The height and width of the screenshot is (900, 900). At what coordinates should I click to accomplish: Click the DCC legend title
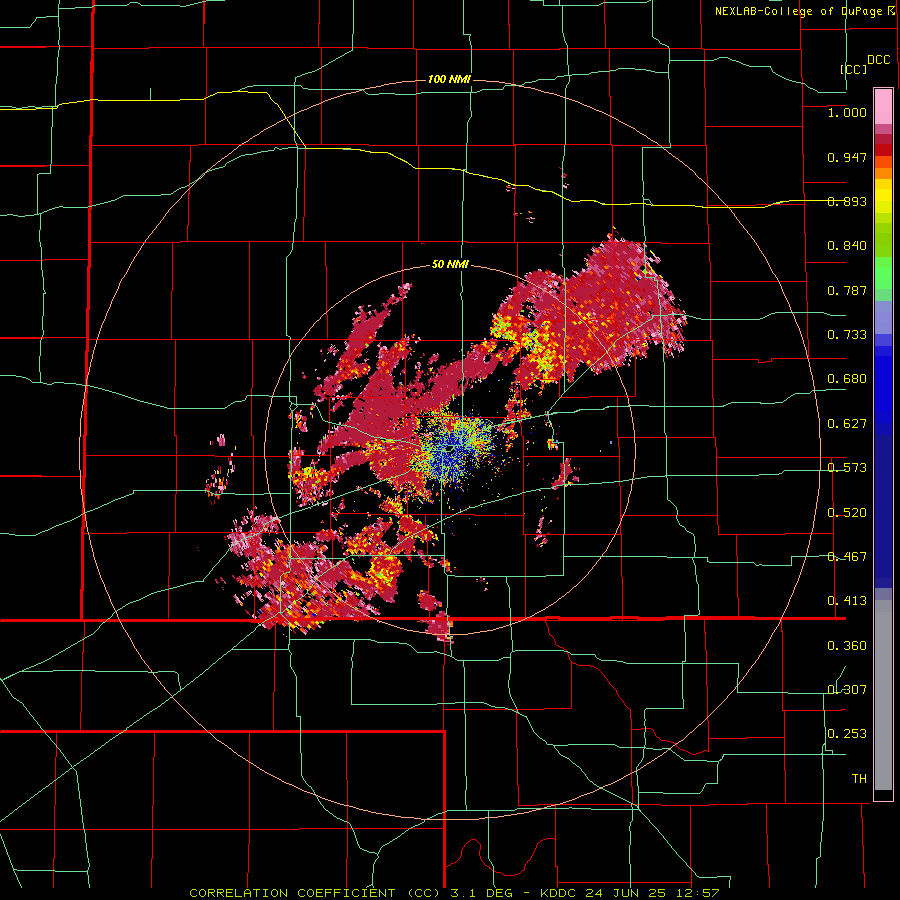tap(878, 60)
